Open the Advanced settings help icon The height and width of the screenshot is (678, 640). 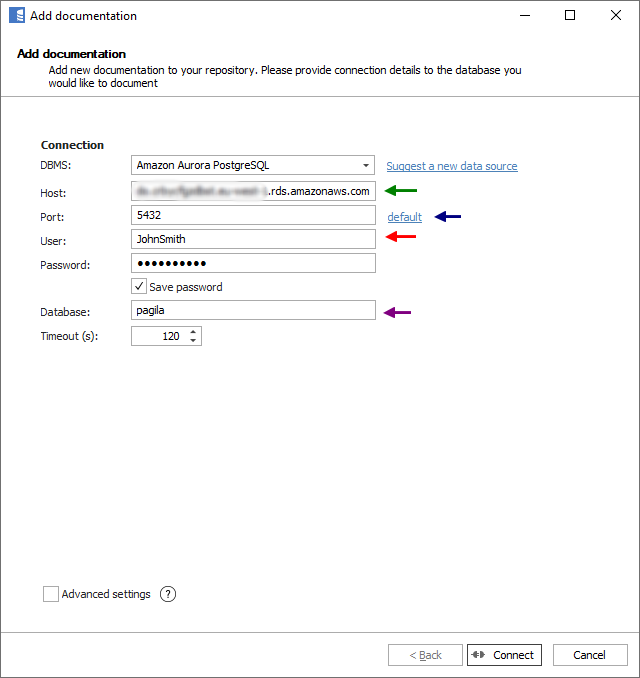pos(168,594)
